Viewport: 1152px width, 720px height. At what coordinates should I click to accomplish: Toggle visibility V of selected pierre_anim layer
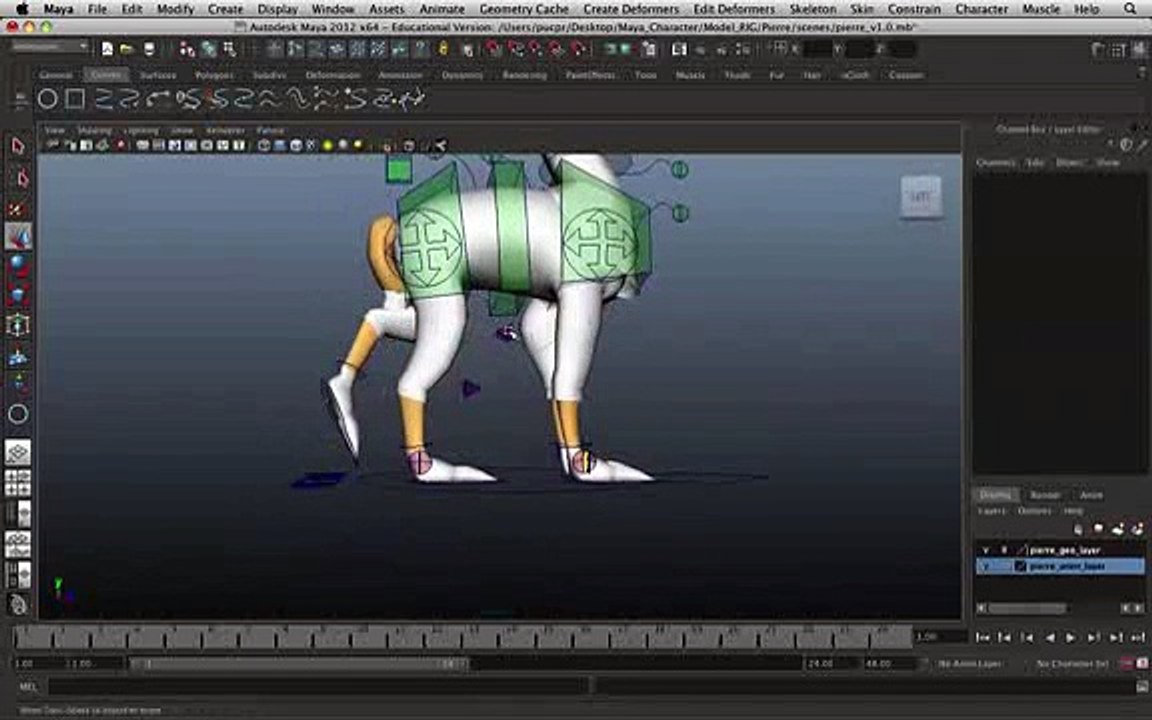tap(986, 566)
